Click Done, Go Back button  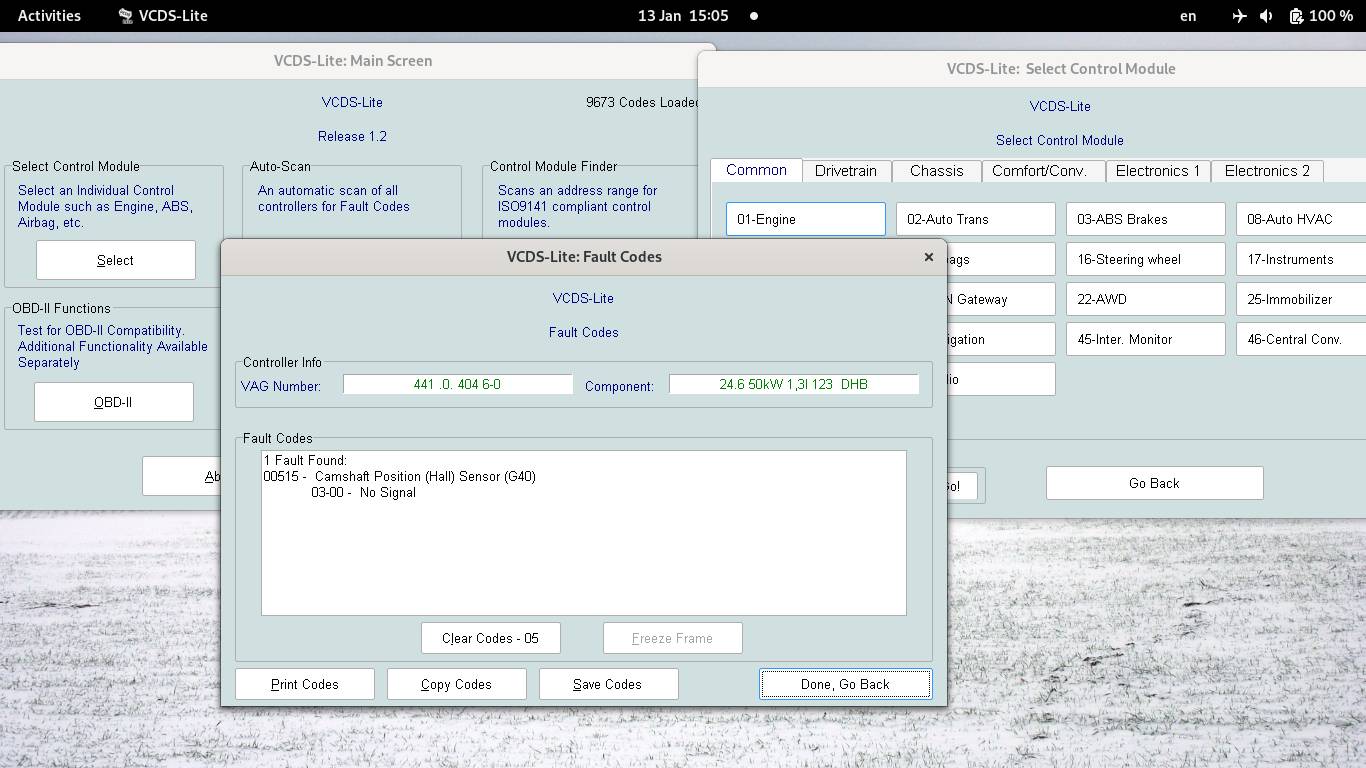pos(845,684)
